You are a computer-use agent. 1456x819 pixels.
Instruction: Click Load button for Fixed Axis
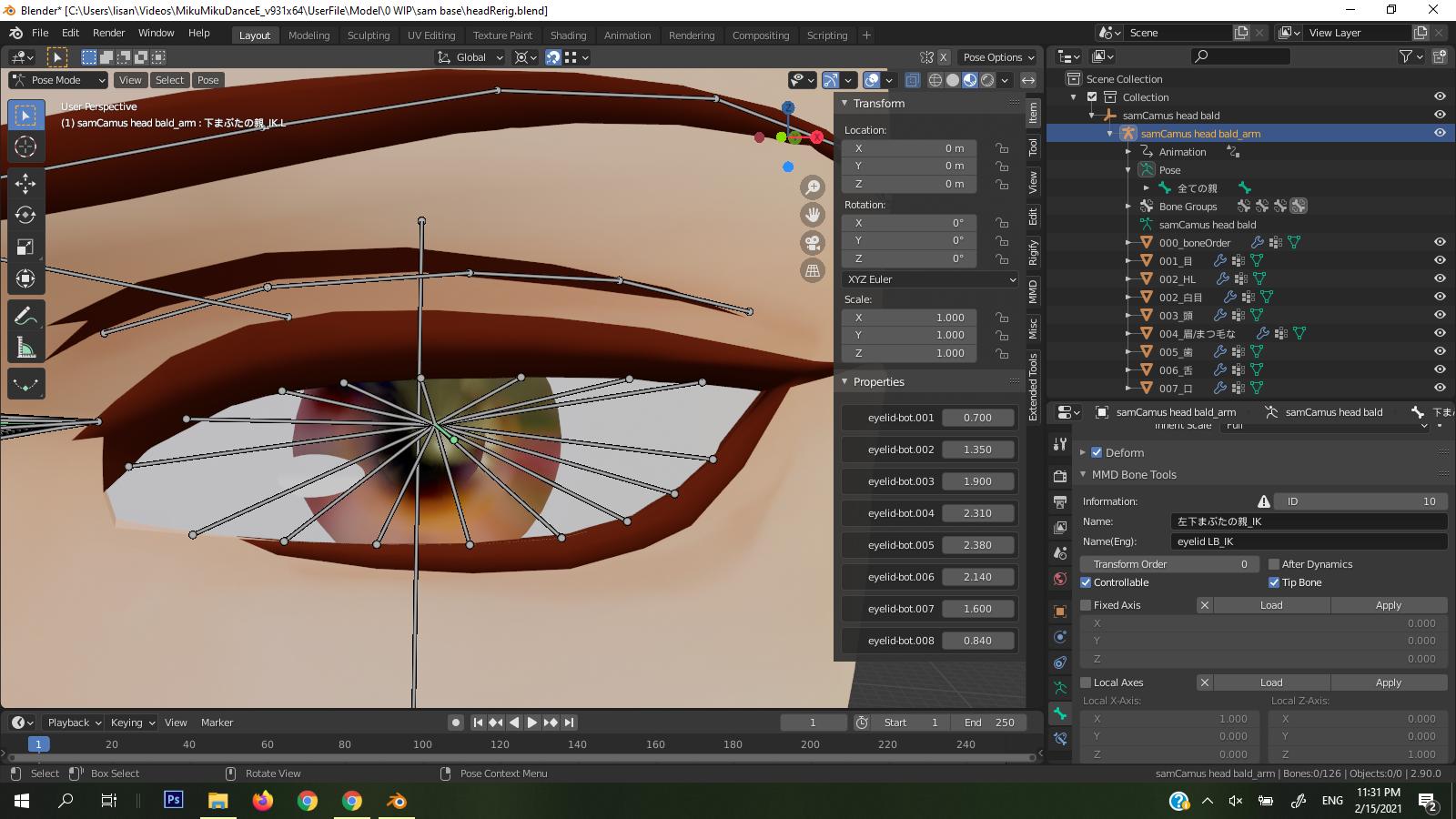pyautogui.click(x=1271, y=605)
